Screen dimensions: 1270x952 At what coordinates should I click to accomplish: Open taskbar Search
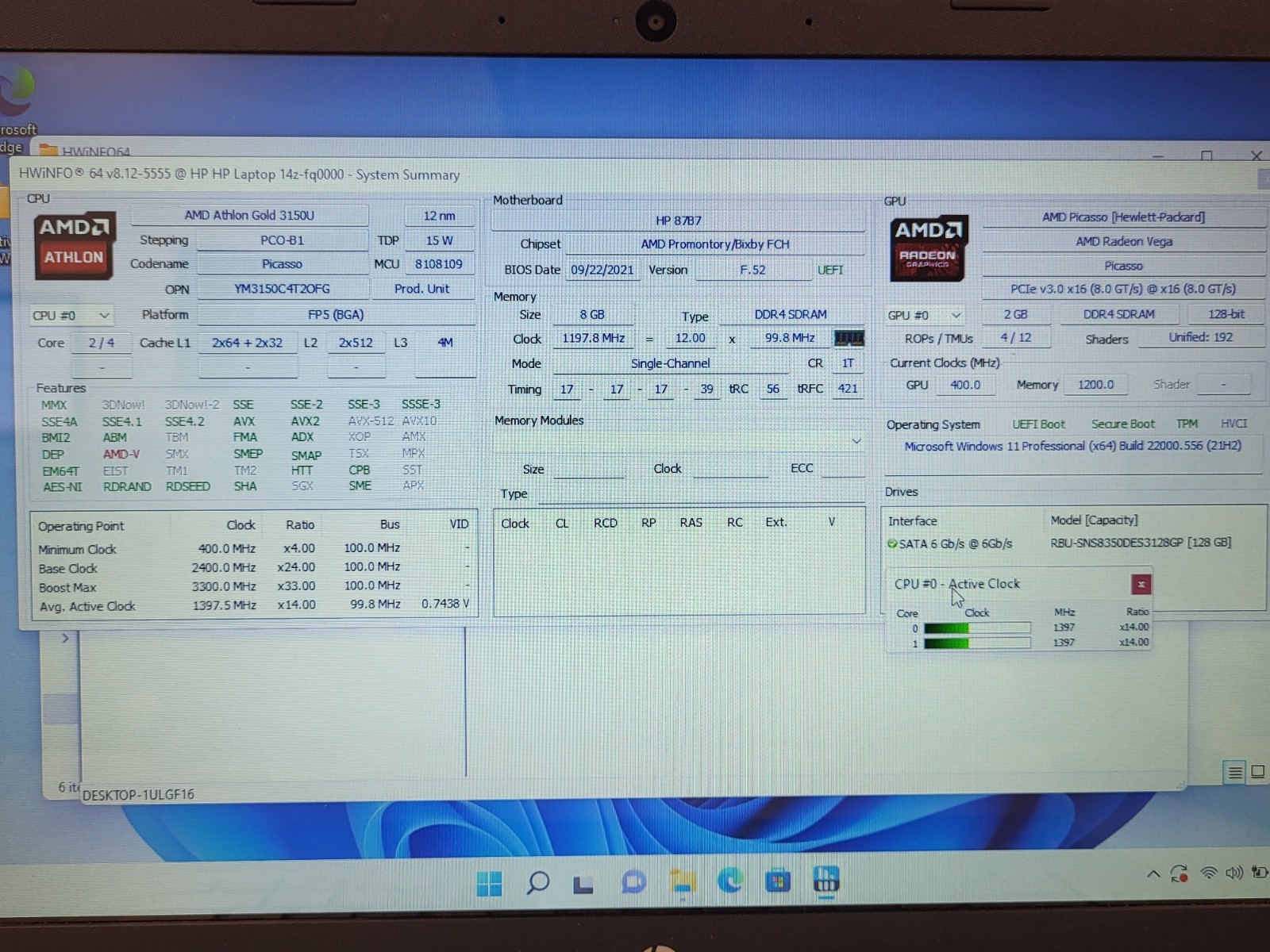(537, 882)
